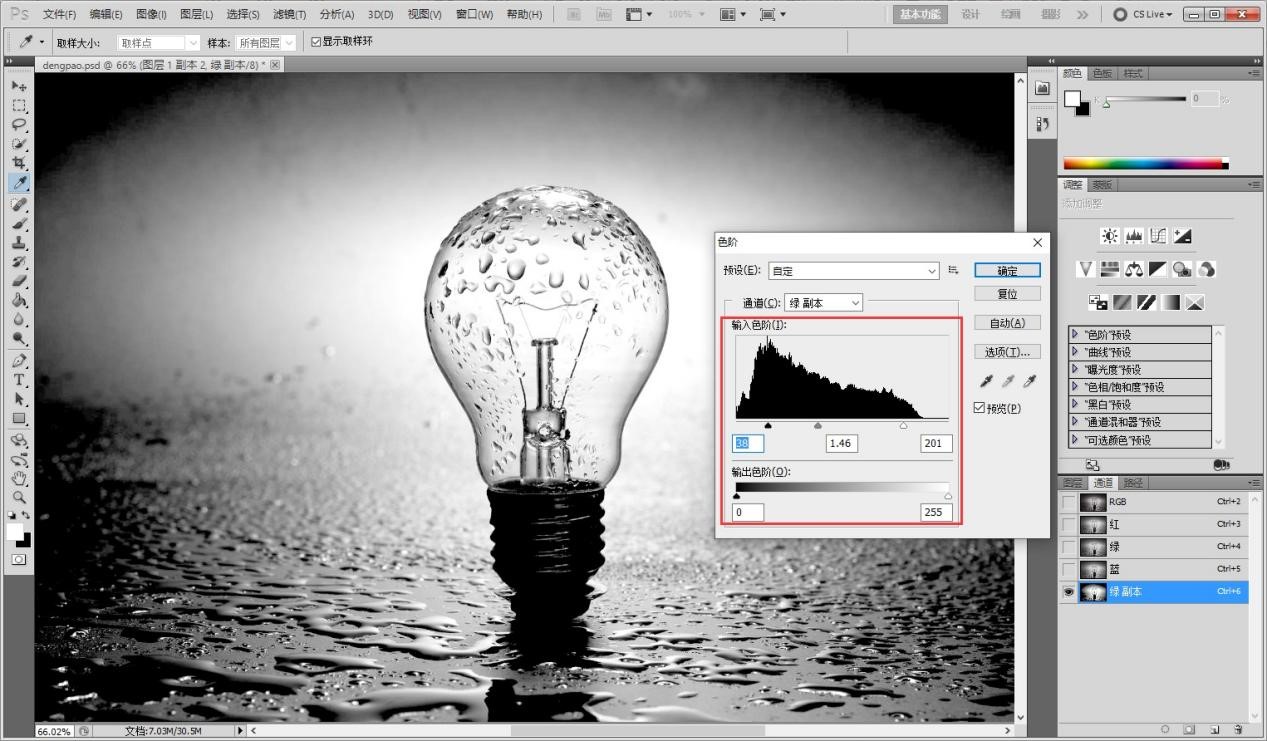The height and width of the screenshot is (741, 1267).
Task: Pick the Lasso tool
Action: click(x=20, y=123)
